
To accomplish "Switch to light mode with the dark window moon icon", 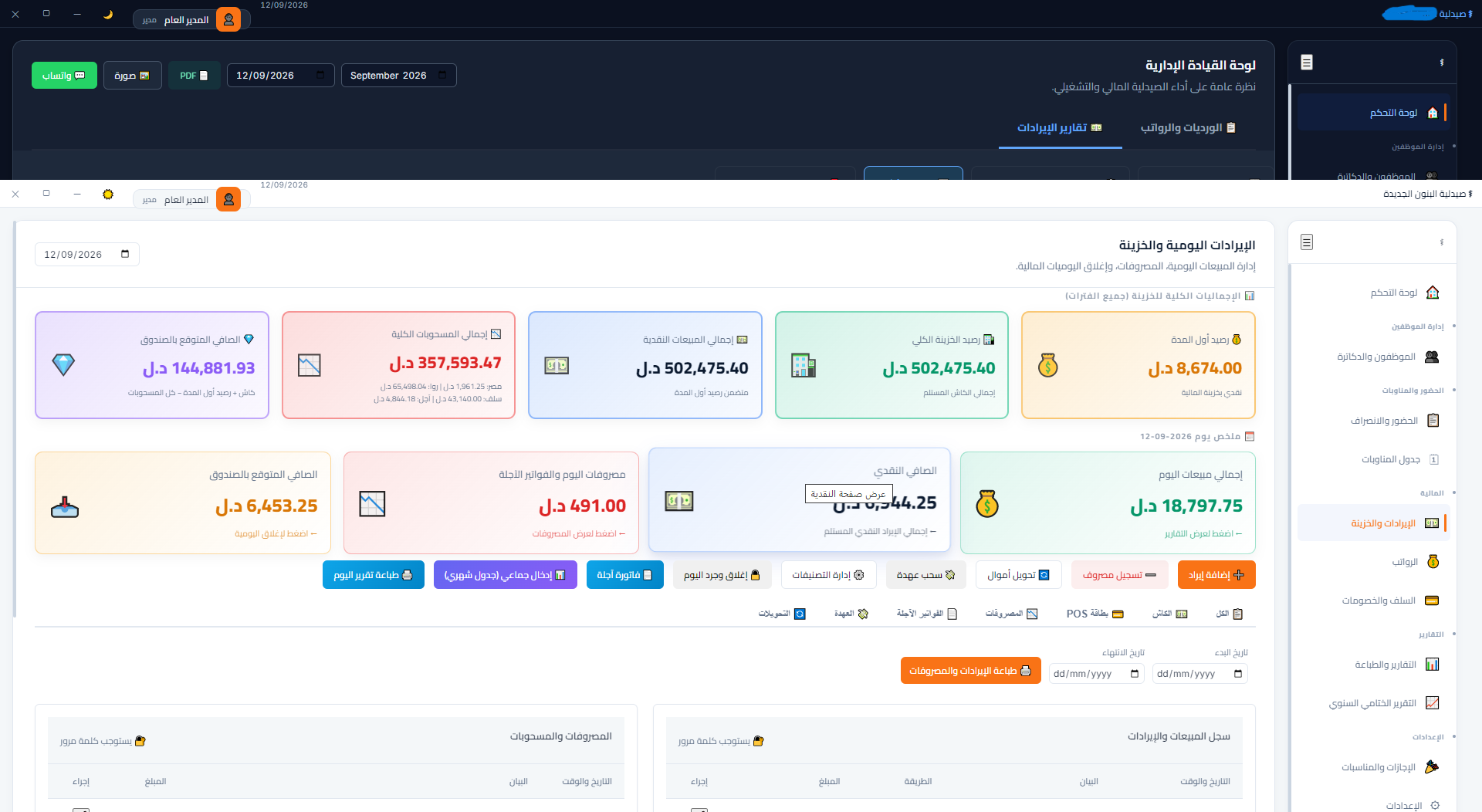I will pyautogui.click(x=108, y=14).
